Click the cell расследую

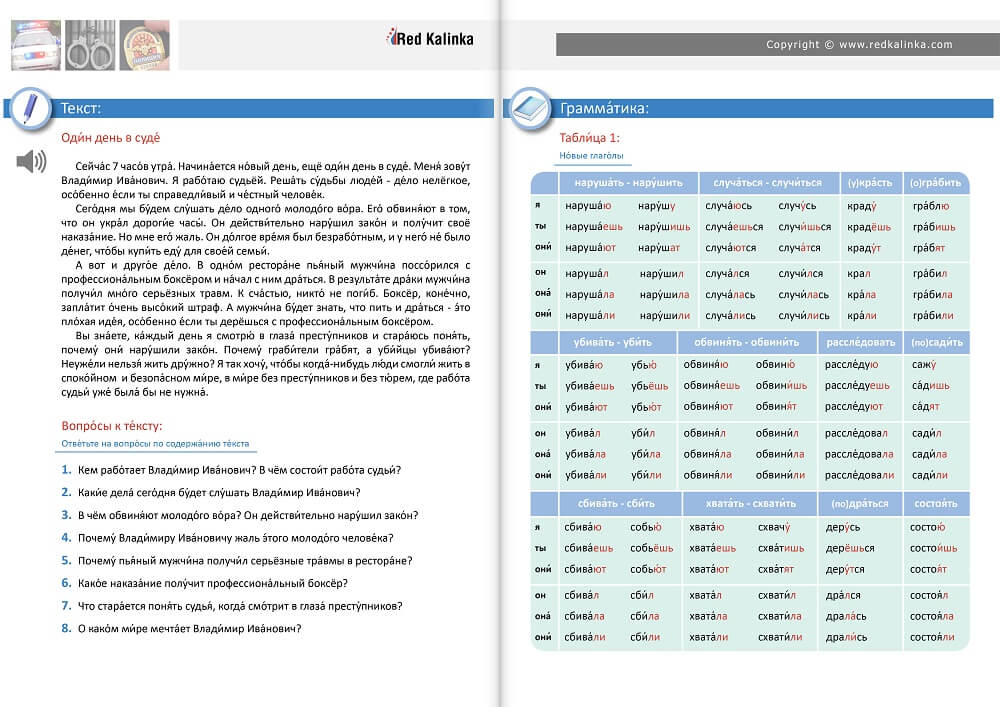pos(851,365)
